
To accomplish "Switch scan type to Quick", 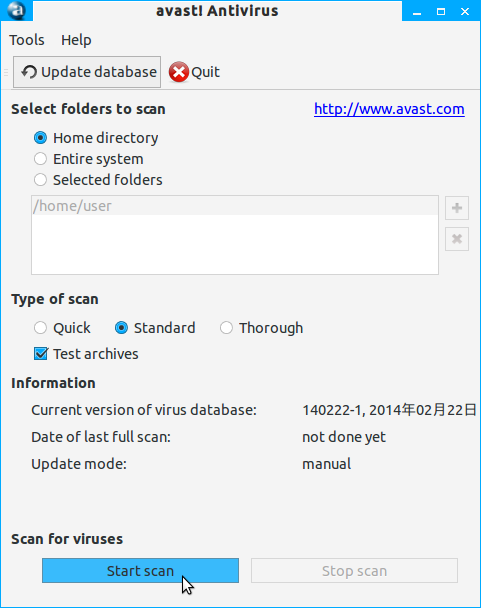I will tap(40, 328).
